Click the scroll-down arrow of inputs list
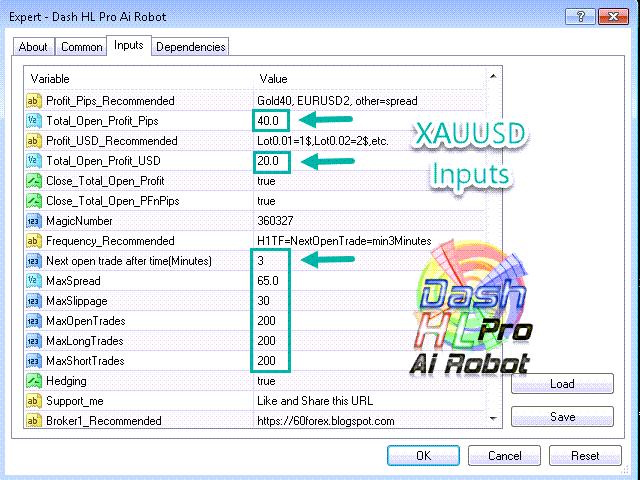This screenshot has width=640, height=480. [x=493, y=418]
